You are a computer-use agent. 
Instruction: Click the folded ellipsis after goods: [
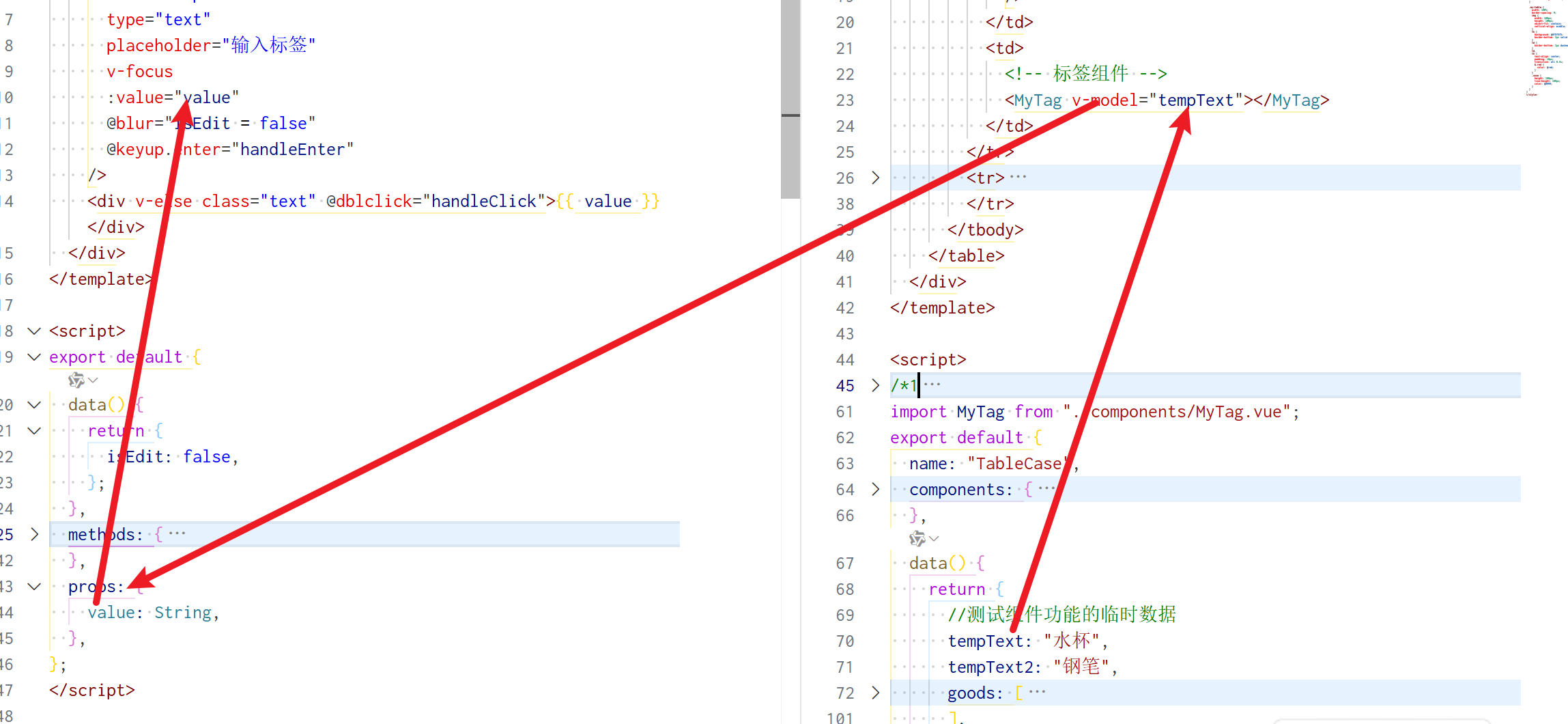coord(1037,692)
